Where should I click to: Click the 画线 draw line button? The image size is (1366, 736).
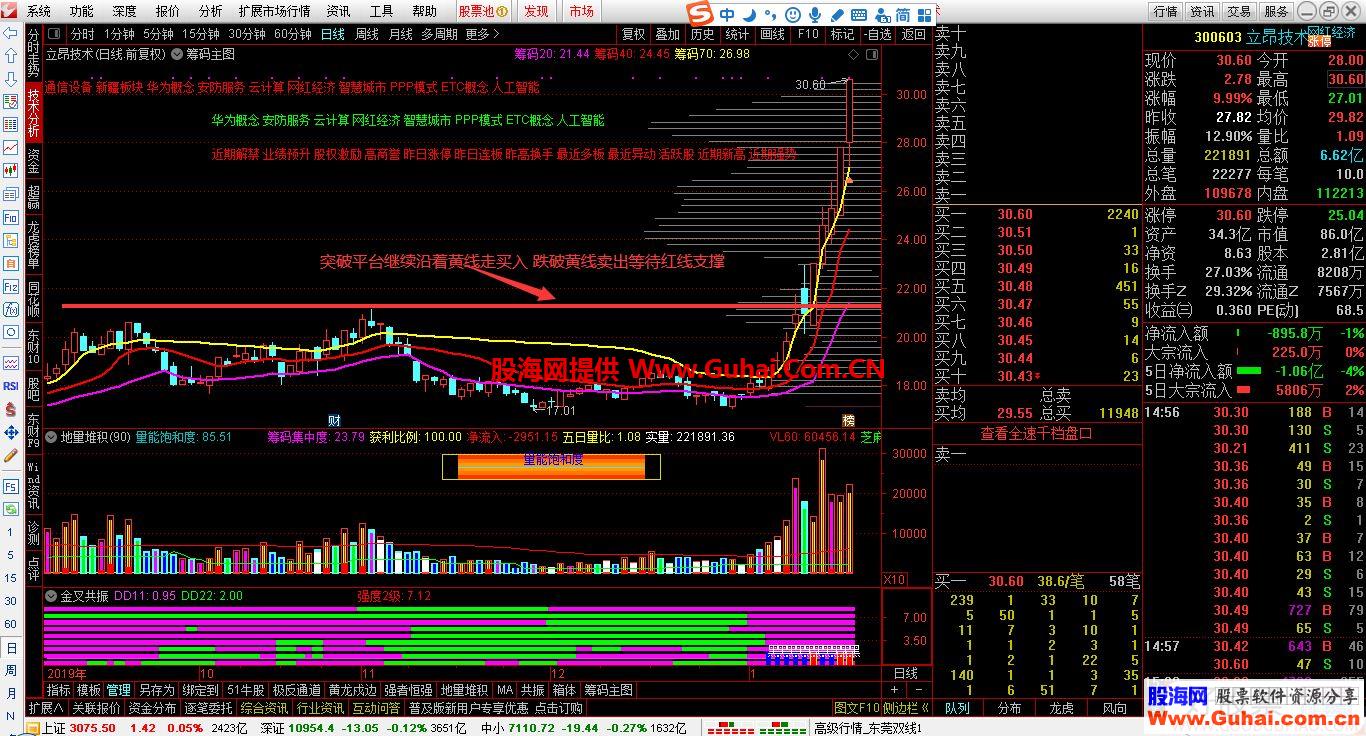(x=773, y=34)
